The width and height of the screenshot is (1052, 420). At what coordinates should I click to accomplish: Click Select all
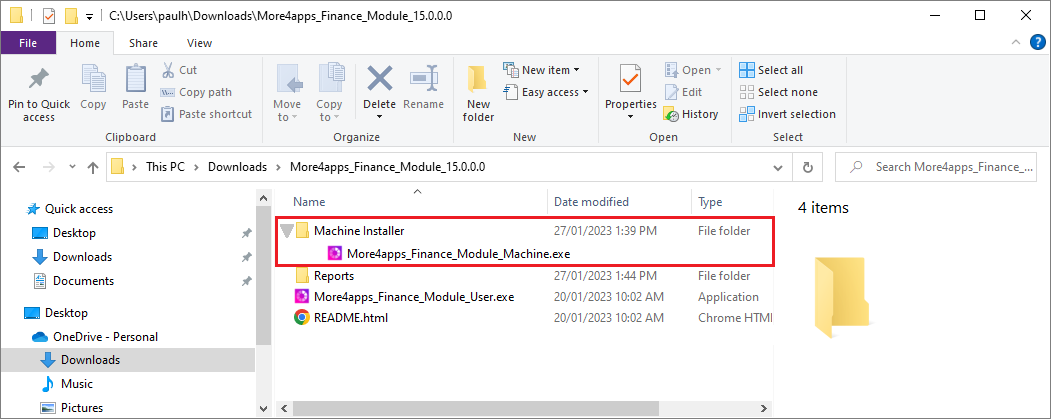(771, 70)
